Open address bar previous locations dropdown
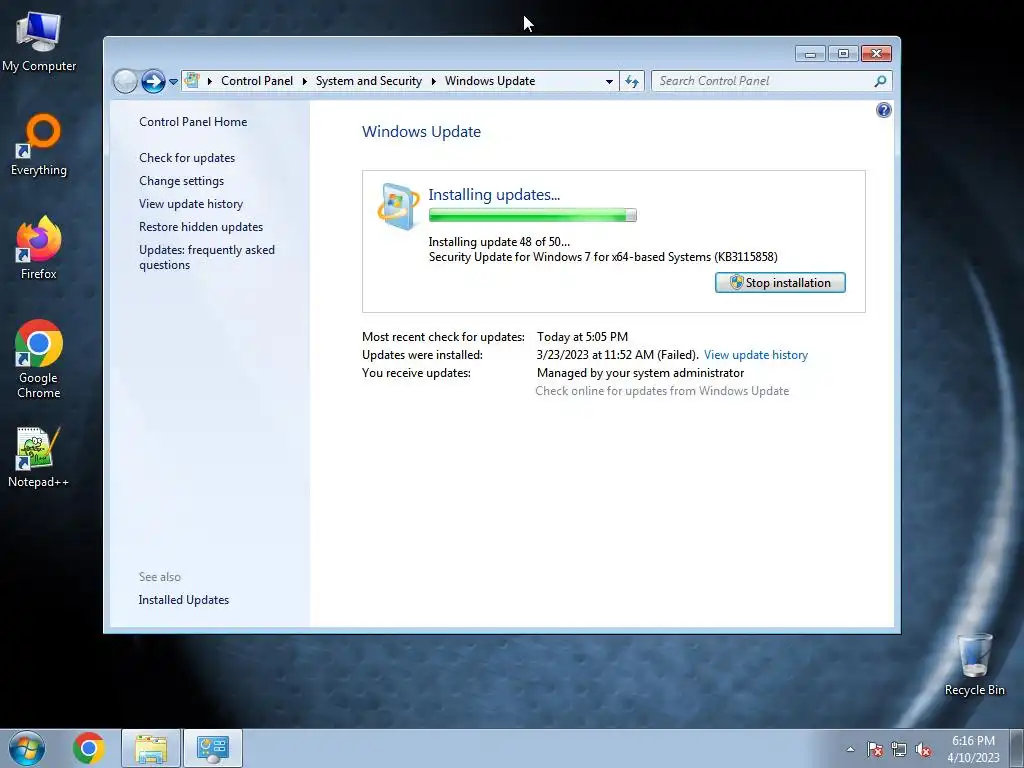1024x768 pixels. 609,81
